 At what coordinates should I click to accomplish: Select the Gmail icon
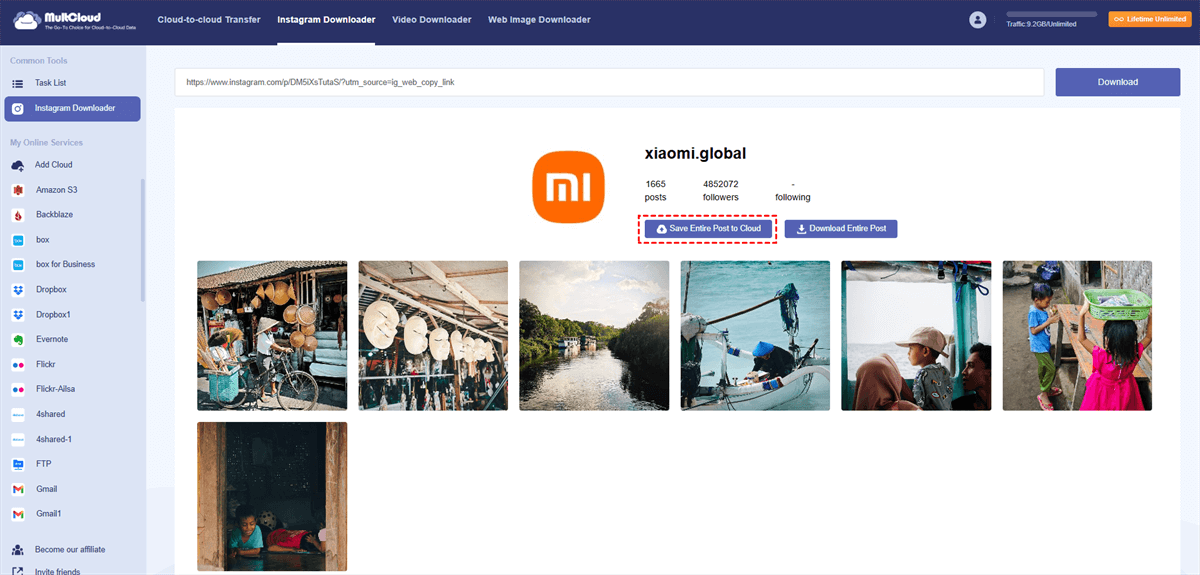click(17, 489)
